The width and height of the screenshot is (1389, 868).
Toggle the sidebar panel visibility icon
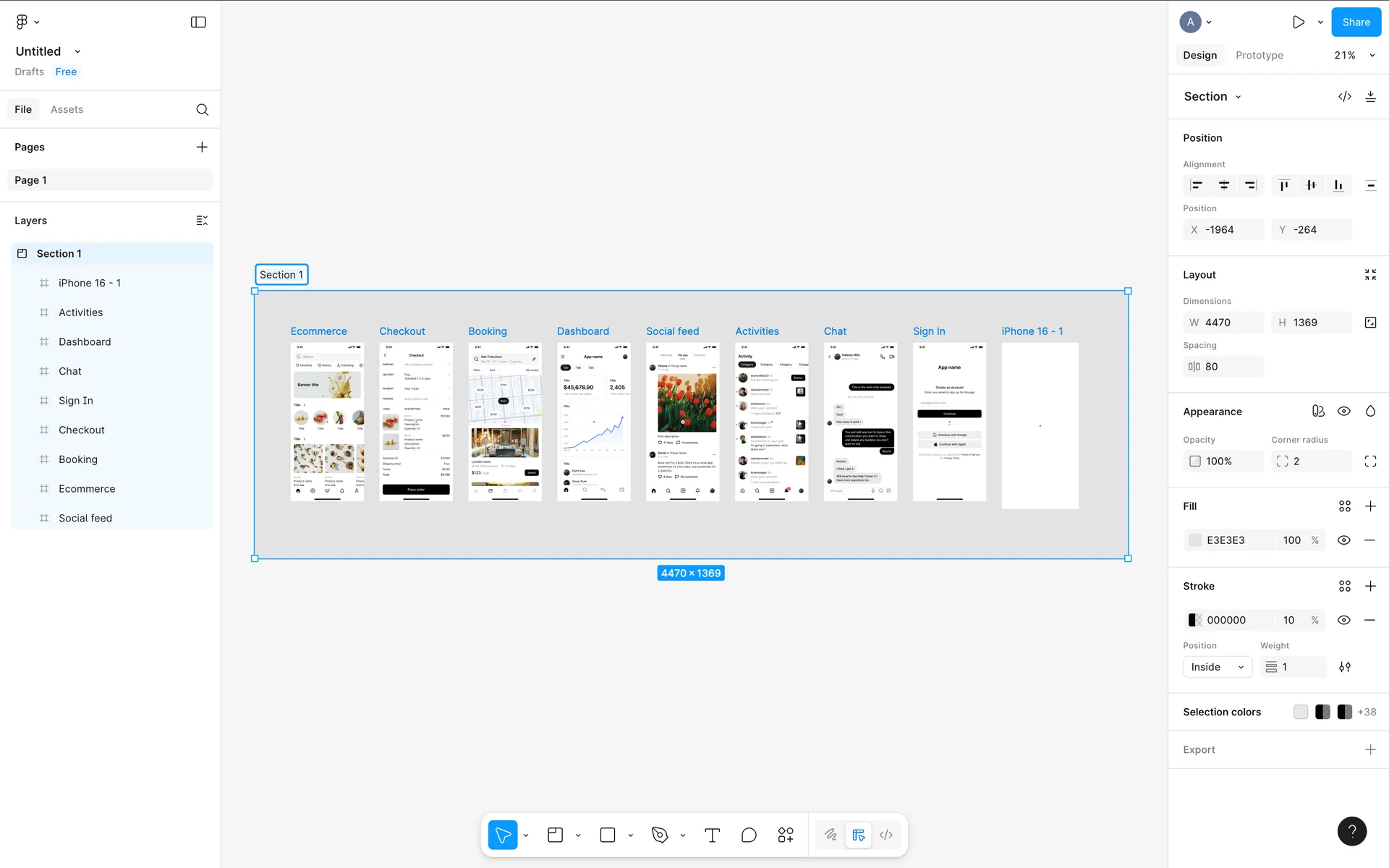(198, 22)
